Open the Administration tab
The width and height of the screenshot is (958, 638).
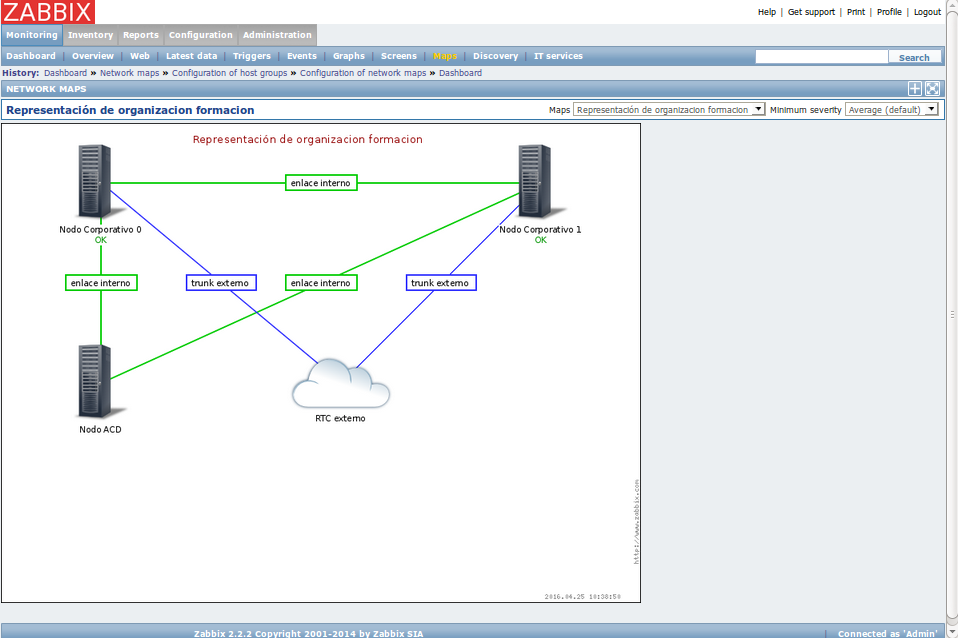(277, 35)
